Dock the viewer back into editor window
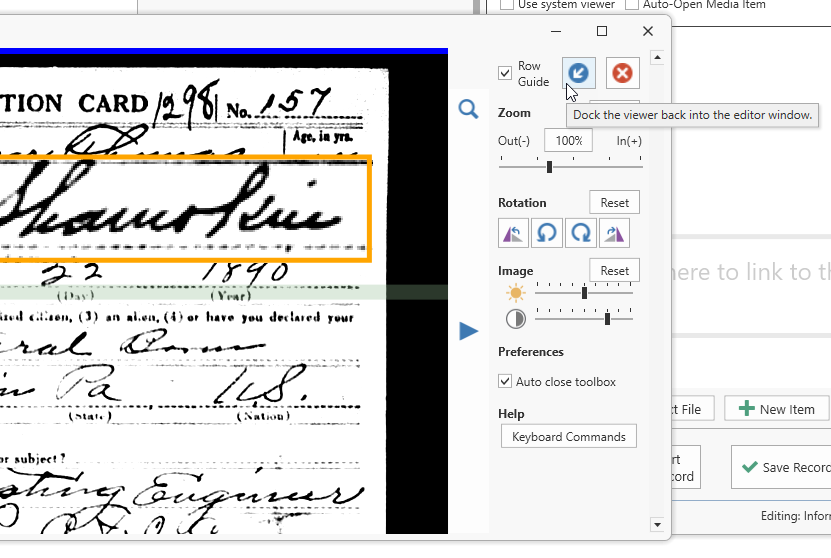The image size is (831, 558). click(578, 73)
